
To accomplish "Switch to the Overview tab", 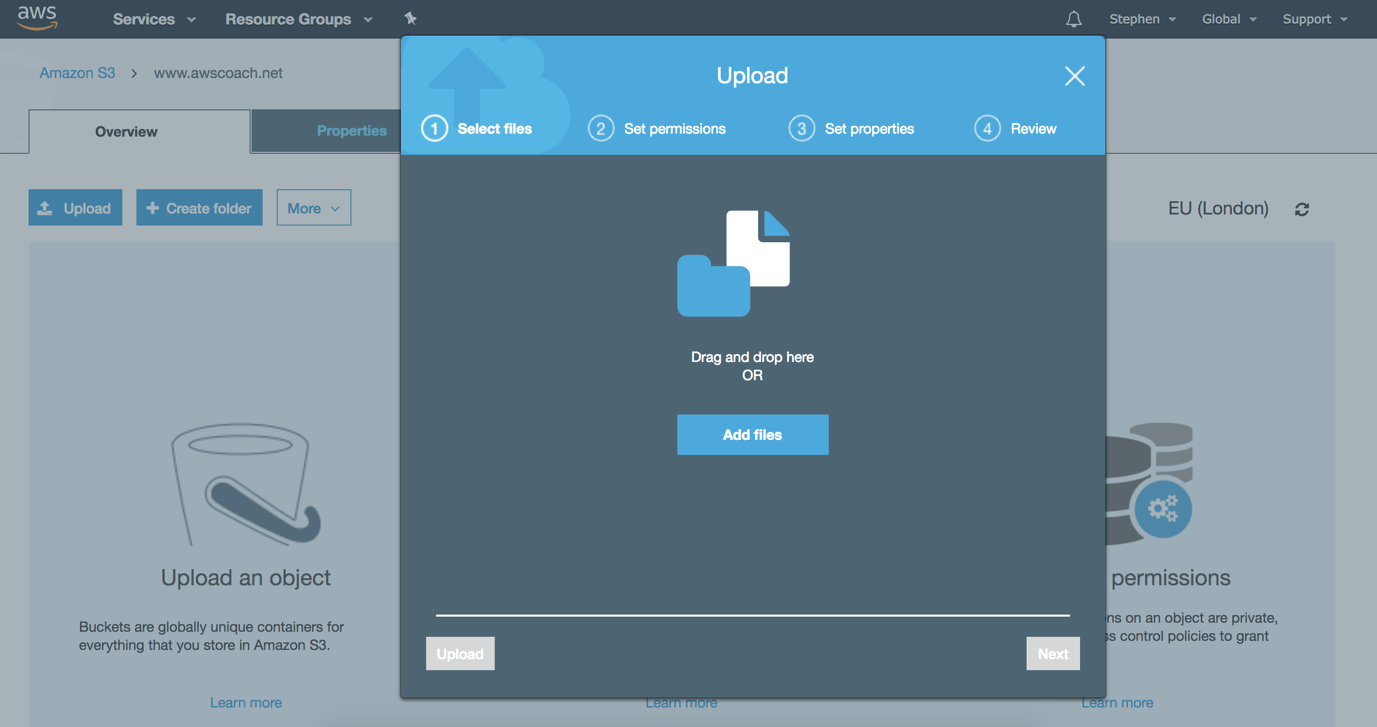I will [x=139, y=132].
